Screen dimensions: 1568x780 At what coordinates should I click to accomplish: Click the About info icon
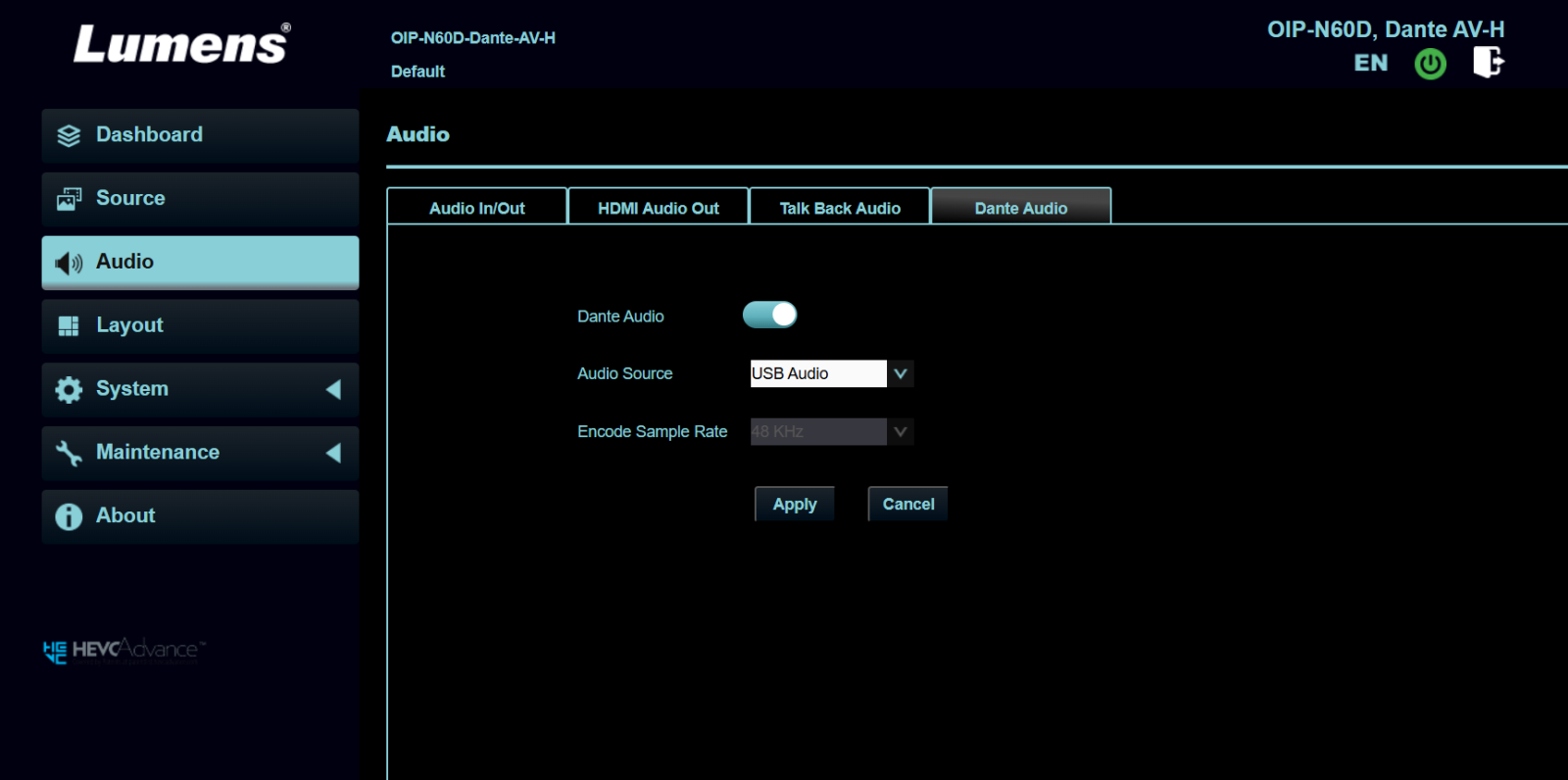pyautogui.click(x=69, y=516)
